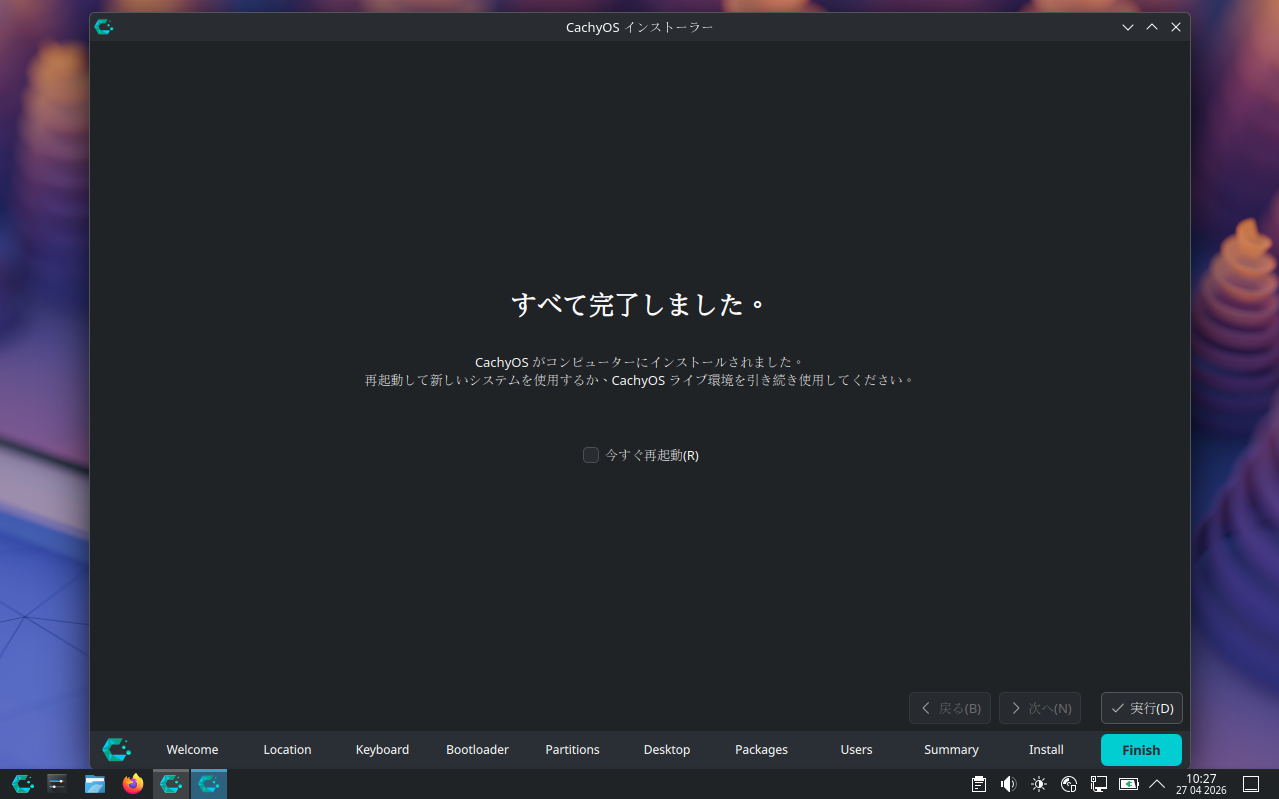Select the Welcome step tab
The height and width of the screenshot is (799, 1279).
pyautogui.click(x=192, y=750)
